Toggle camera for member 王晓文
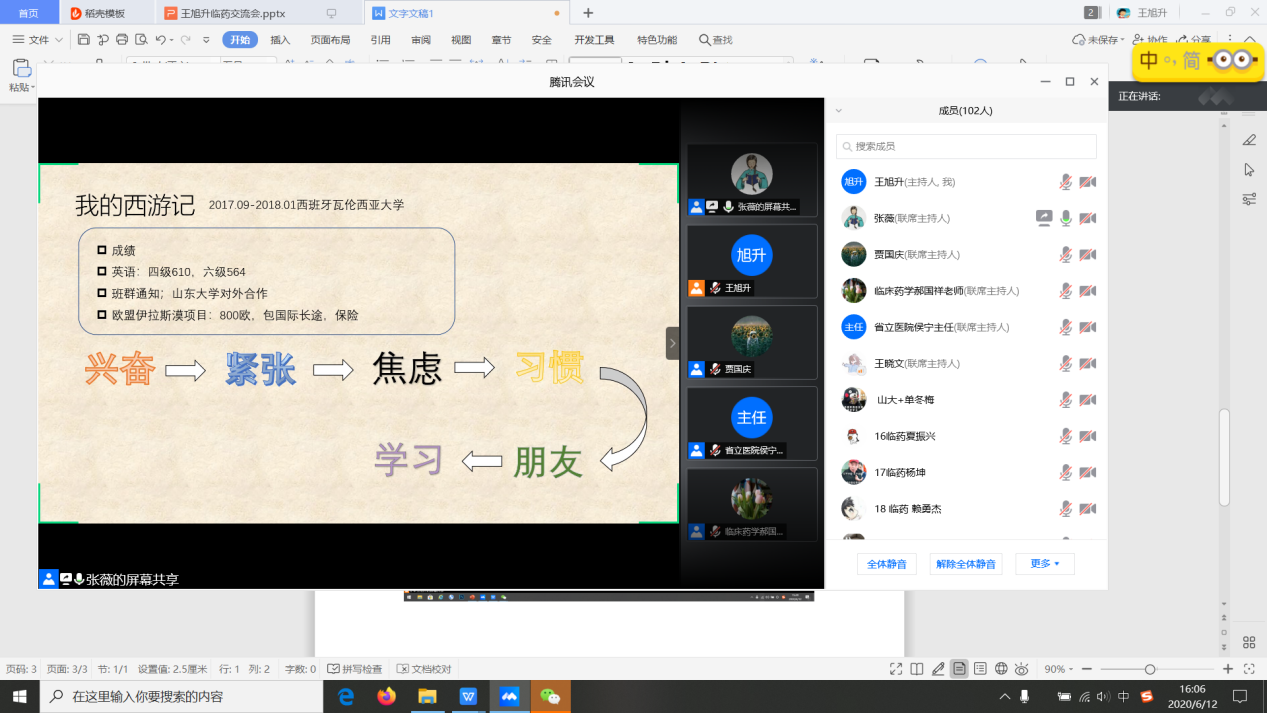 (x=1088, y=363)
